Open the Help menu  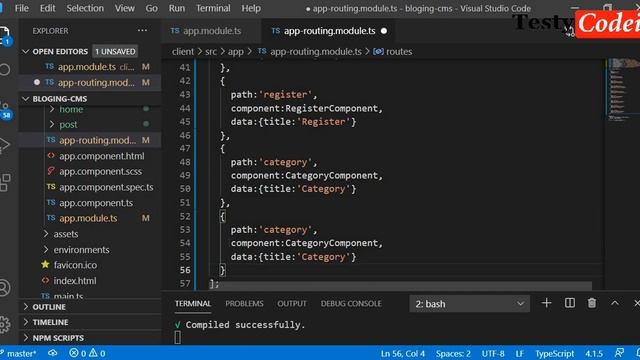[251, 8]
